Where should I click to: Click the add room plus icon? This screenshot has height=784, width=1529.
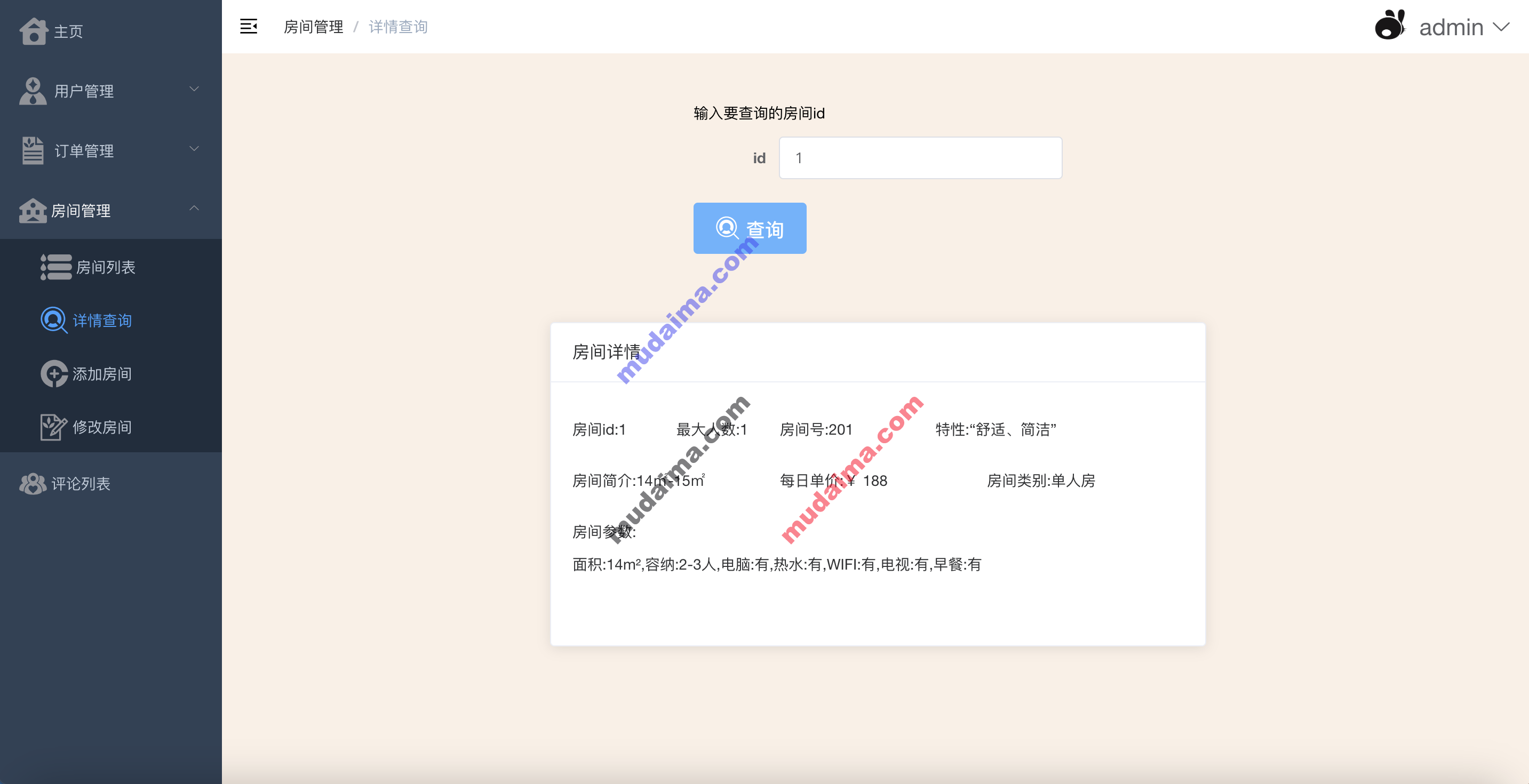(54, 373)
